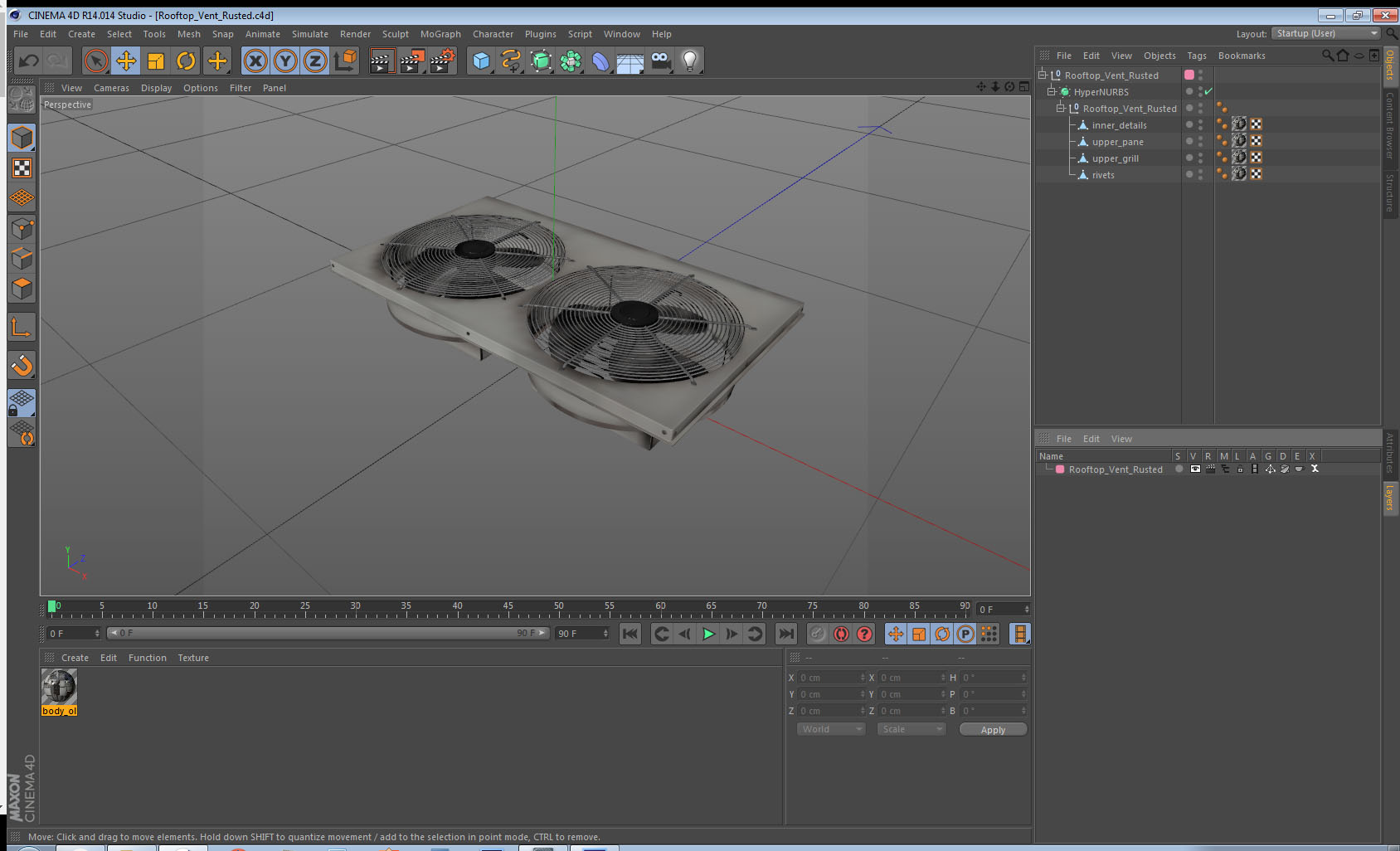Click the pink layer color swatch
1400x851 pixels.
coord(1189,75)
